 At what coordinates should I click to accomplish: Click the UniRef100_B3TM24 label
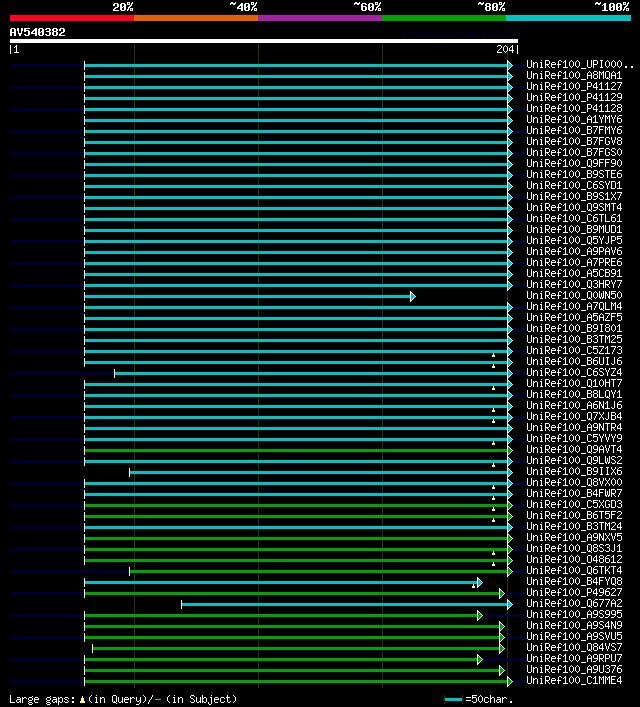(574, 527)
